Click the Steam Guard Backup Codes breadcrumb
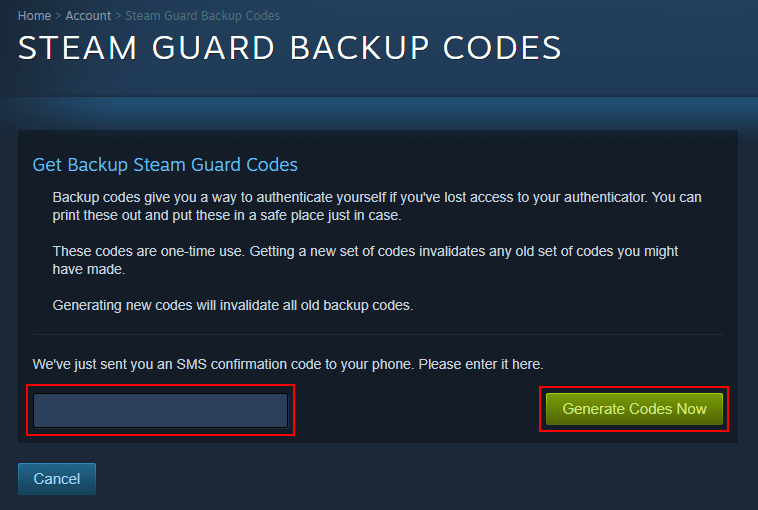This screenshot has width=758, height=510. point(201,16)
